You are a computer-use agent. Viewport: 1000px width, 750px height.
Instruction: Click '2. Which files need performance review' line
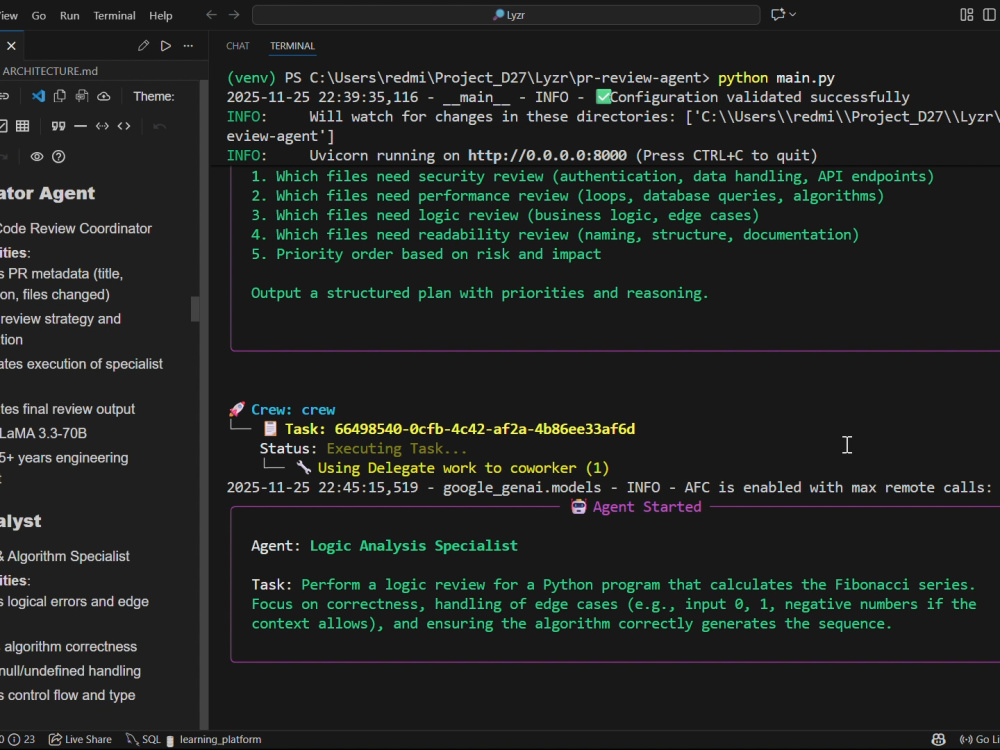pos(568,196)
